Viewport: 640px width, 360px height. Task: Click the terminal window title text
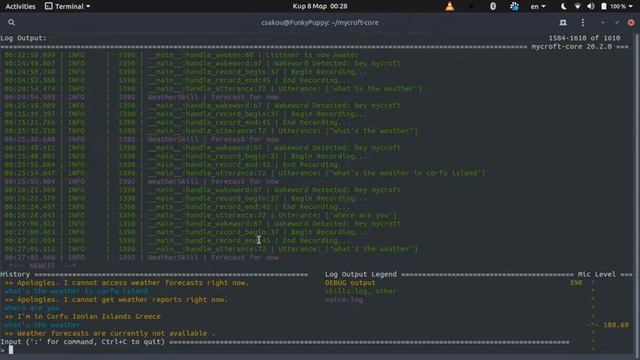point(320,22)
